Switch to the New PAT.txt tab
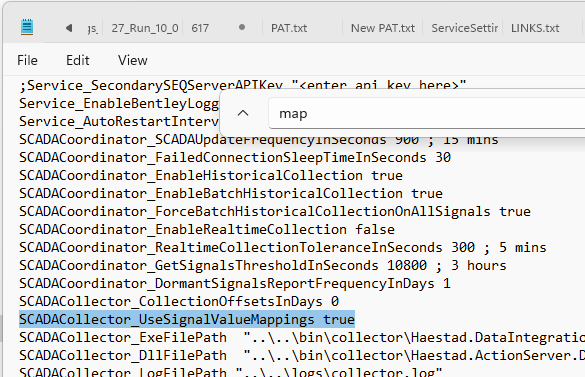This screenshot has height=377, width=585. (x=383, y=28)
